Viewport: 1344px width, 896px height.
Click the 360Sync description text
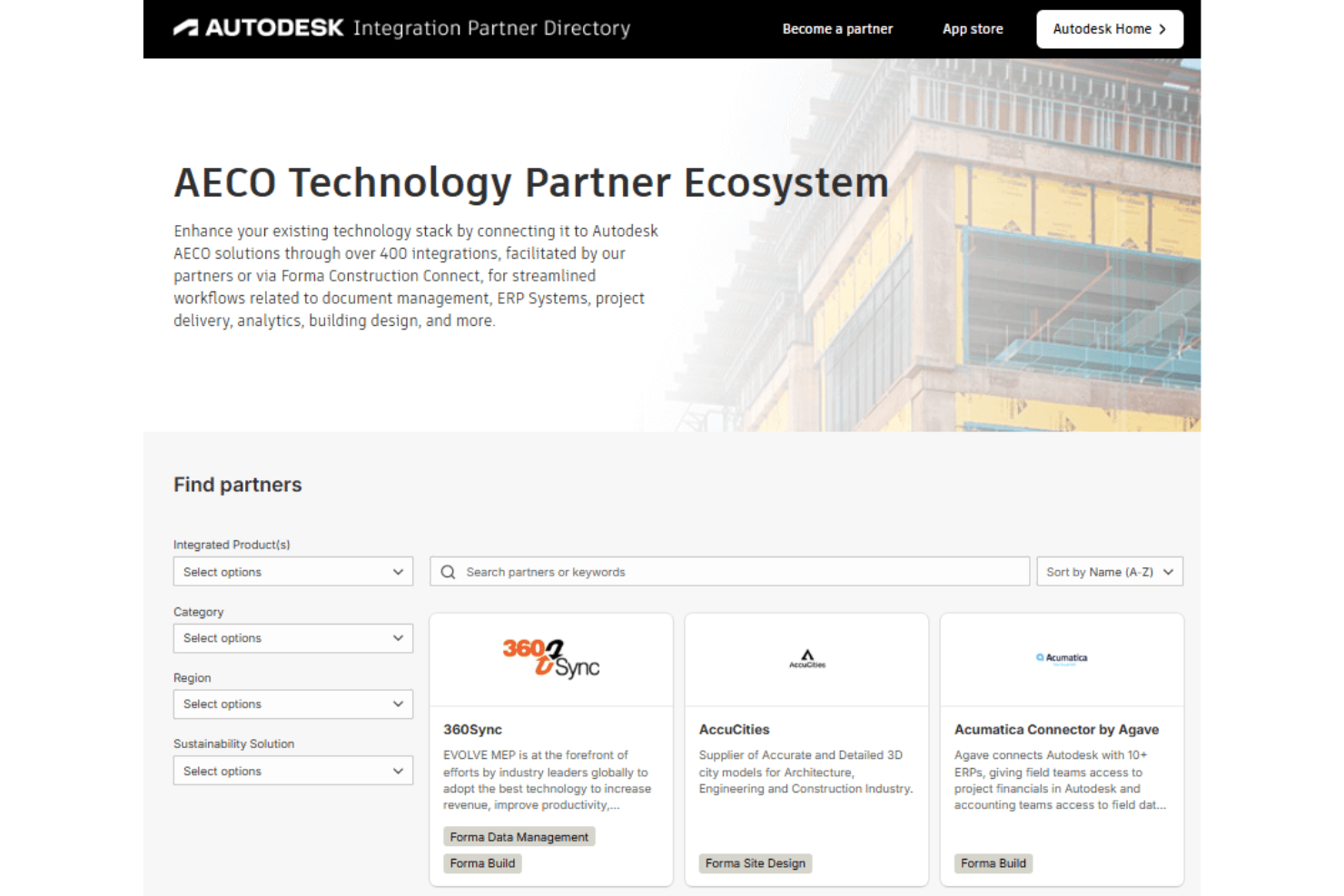click(548, 780)
